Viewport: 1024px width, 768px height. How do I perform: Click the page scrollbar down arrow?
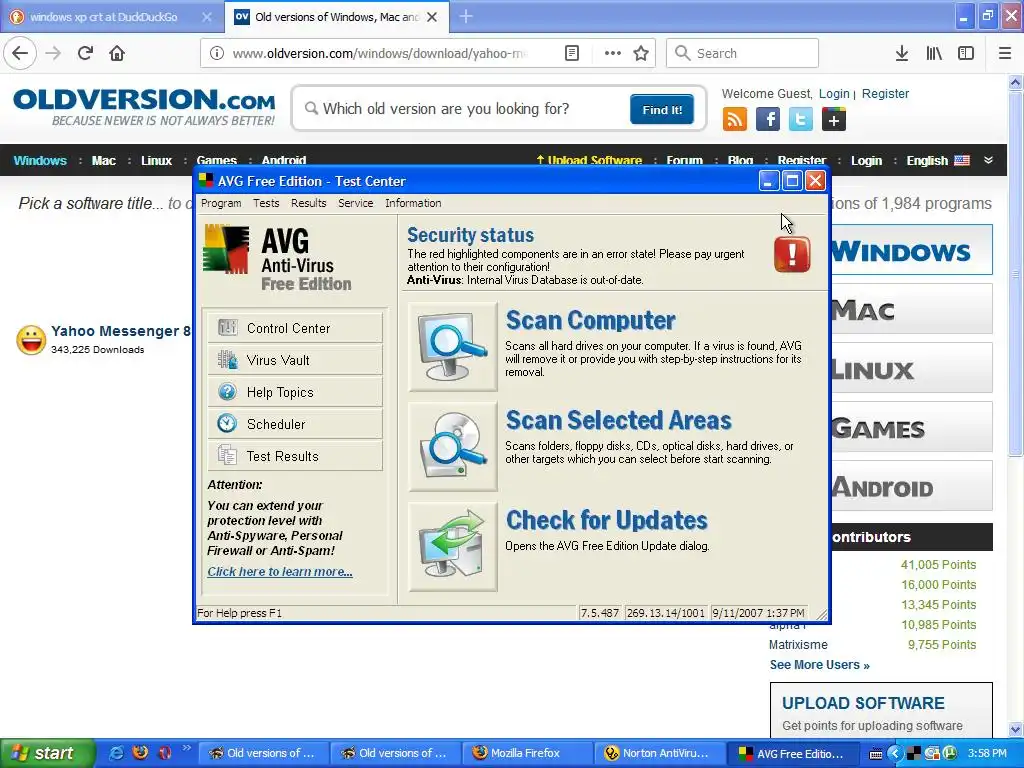click(1016, 729)
